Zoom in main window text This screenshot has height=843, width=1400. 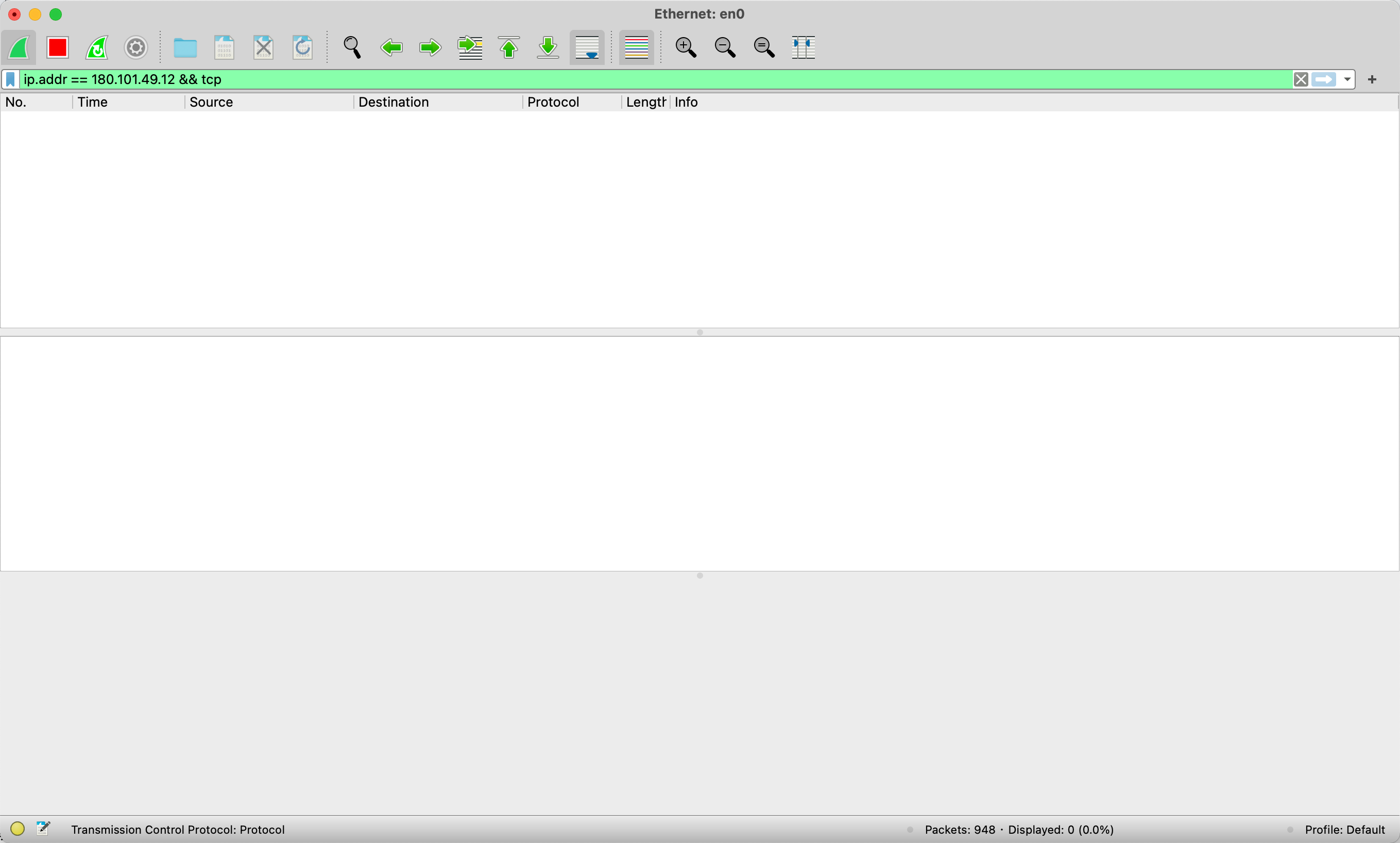[686, 48]
